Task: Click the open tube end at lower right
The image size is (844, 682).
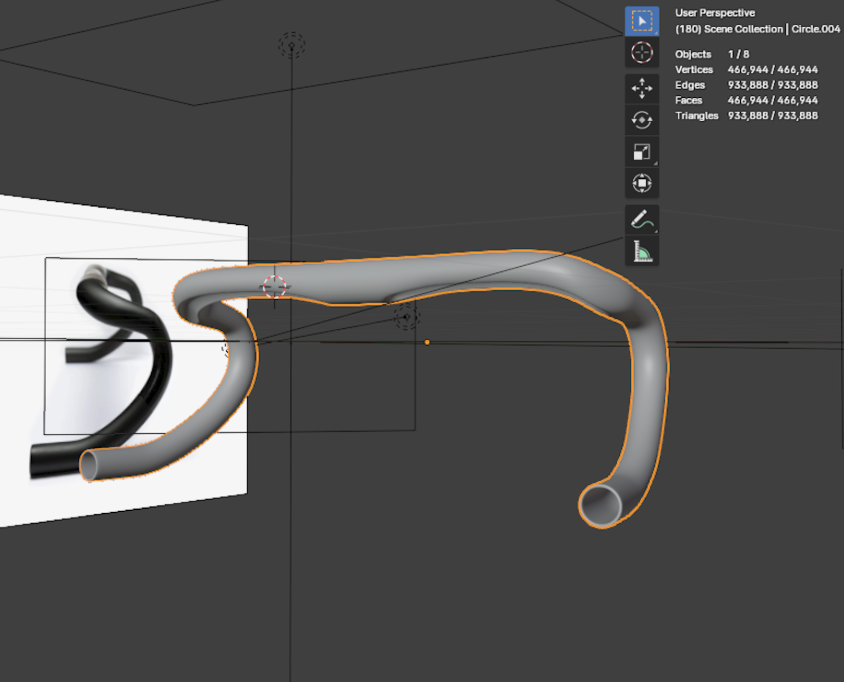Action: point(602,504)
